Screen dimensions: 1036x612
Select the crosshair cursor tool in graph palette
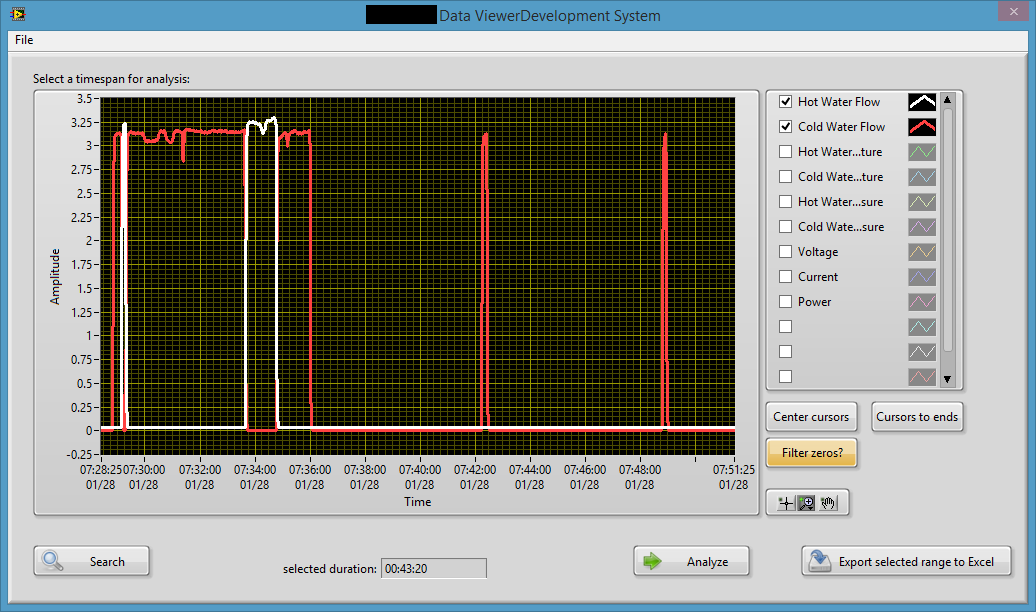tap(786, 504)
